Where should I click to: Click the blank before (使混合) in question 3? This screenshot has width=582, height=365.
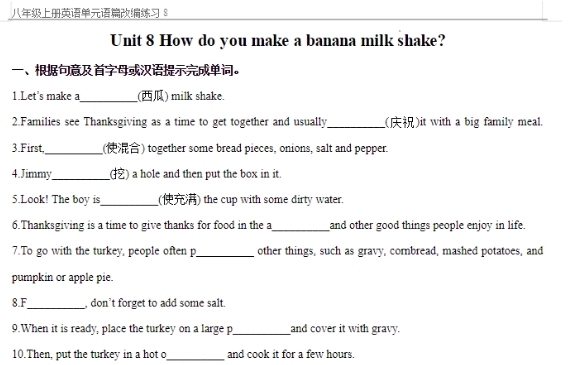pyautogui.click(x=73, y=149)
